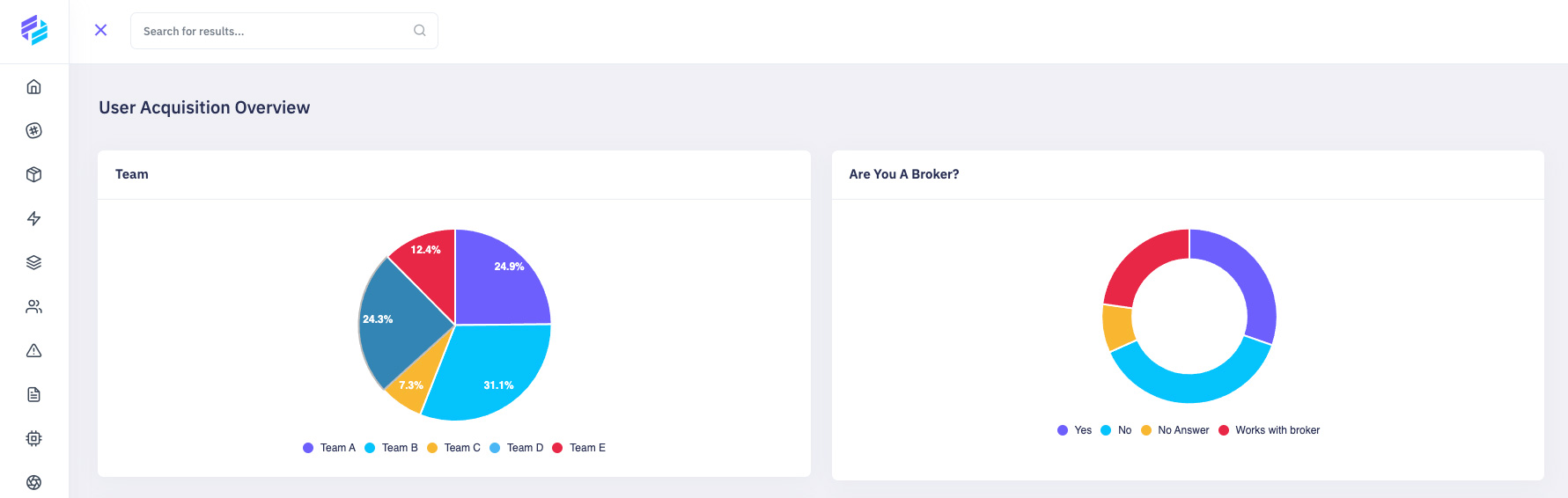Image resolution: width=1568 pixels, height=498 pixels.
Task: Click the dribbble-style ball sidebar icon
Action: click(33, 130)
